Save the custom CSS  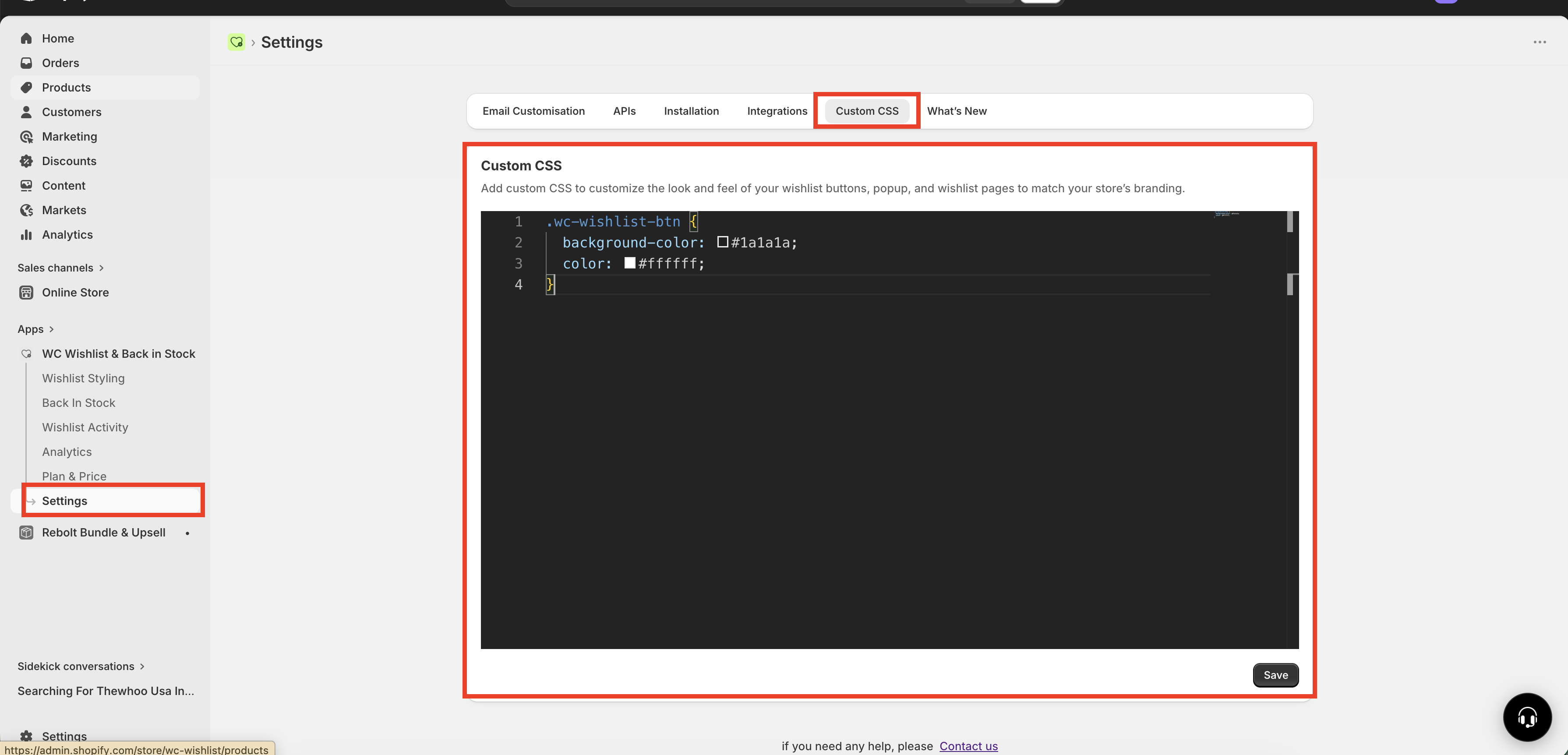tap(1275, 675)
